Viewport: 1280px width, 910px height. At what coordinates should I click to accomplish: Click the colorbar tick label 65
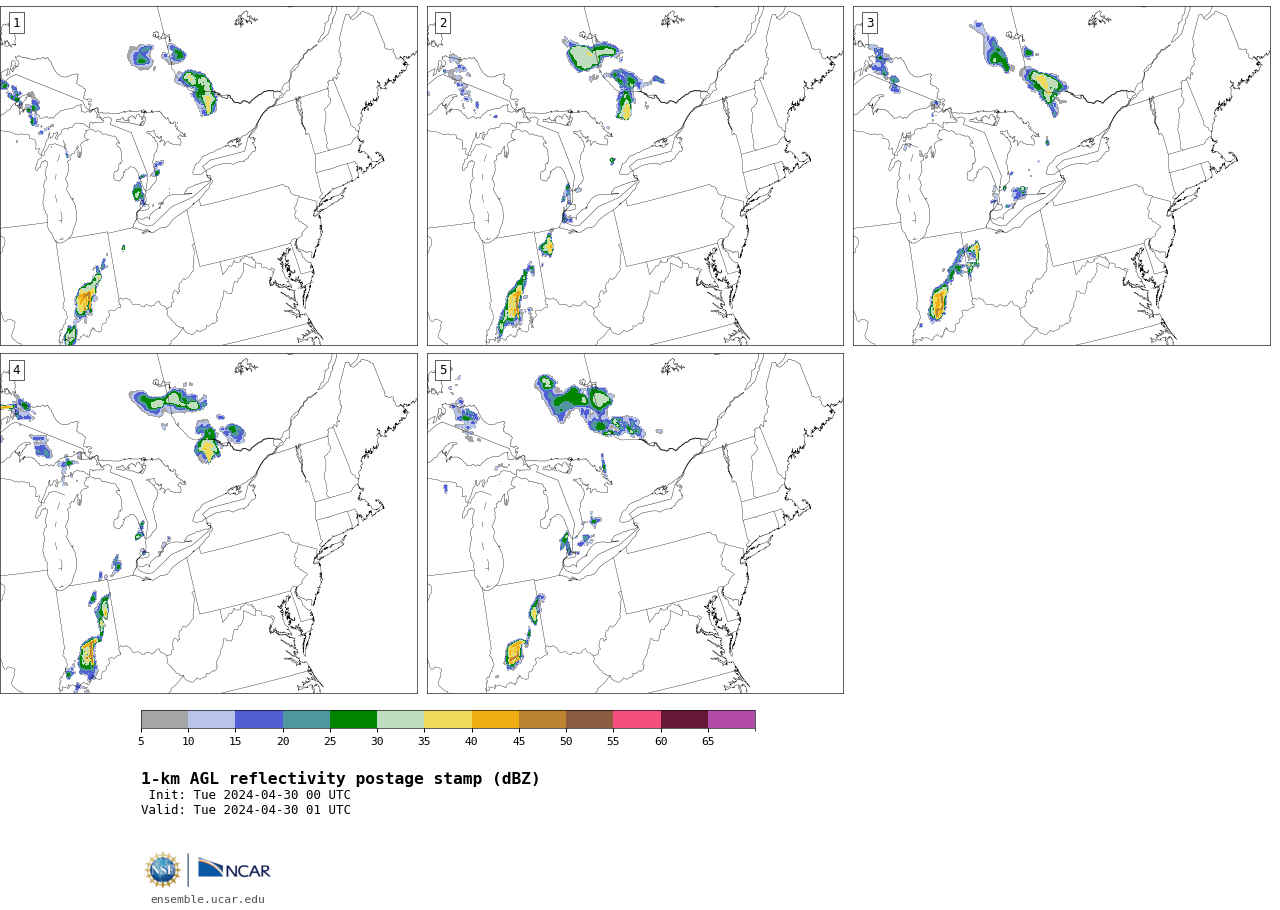(x=708, y=741)
